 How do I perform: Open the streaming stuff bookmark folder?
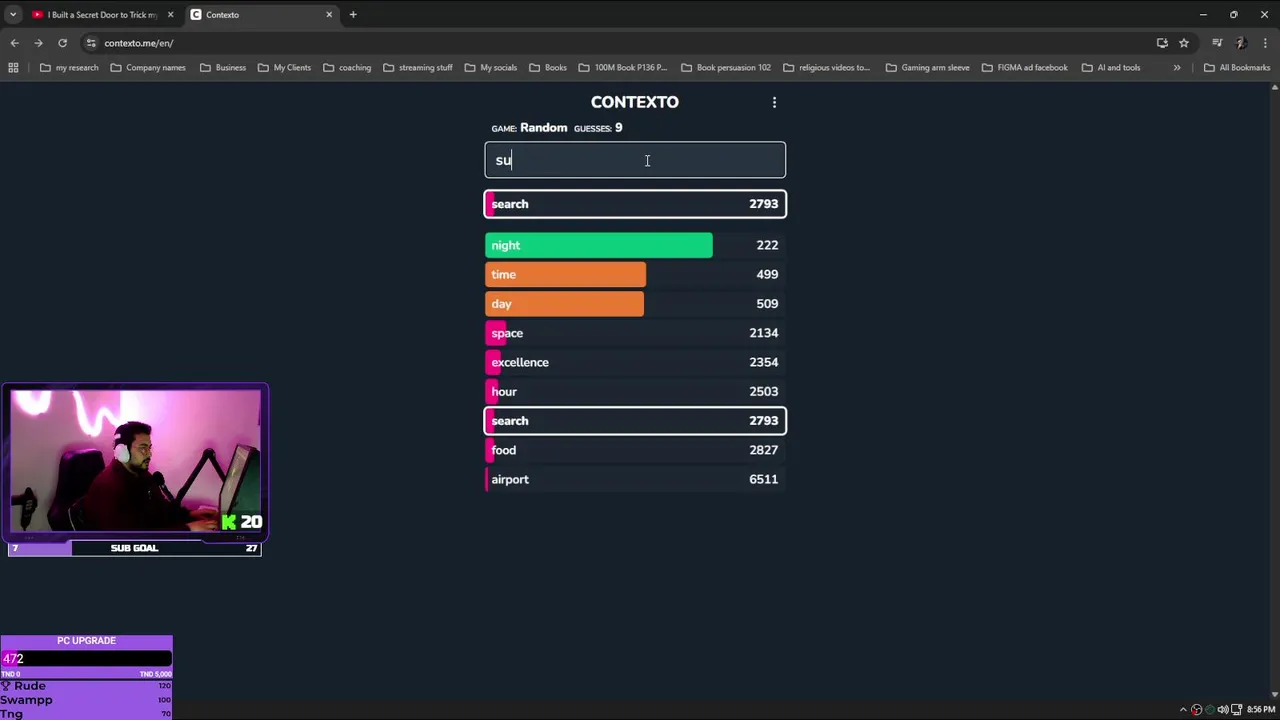tap(417, 68)
